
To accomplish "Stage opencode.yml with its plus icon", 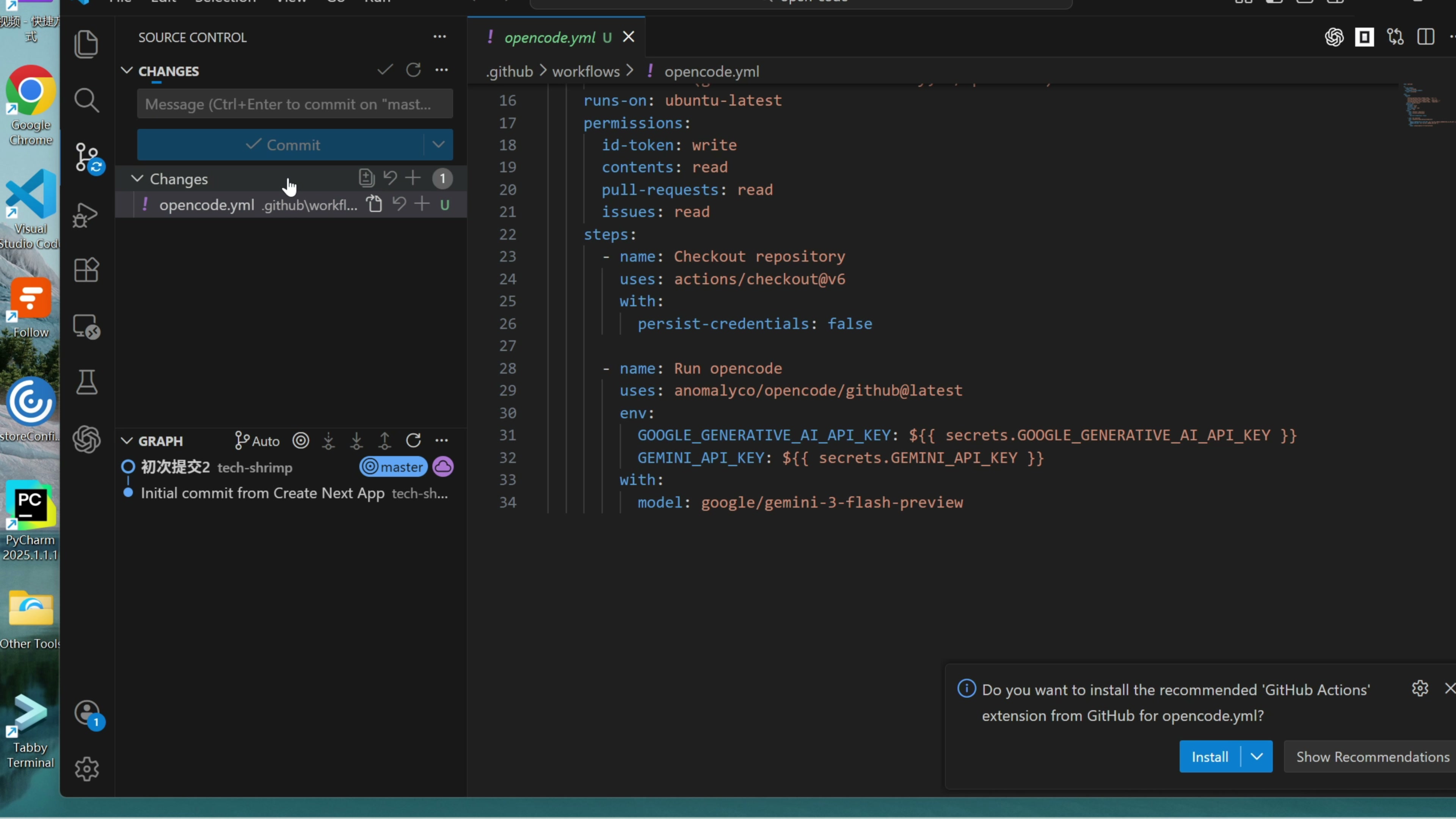I will (x=422, y=204).
